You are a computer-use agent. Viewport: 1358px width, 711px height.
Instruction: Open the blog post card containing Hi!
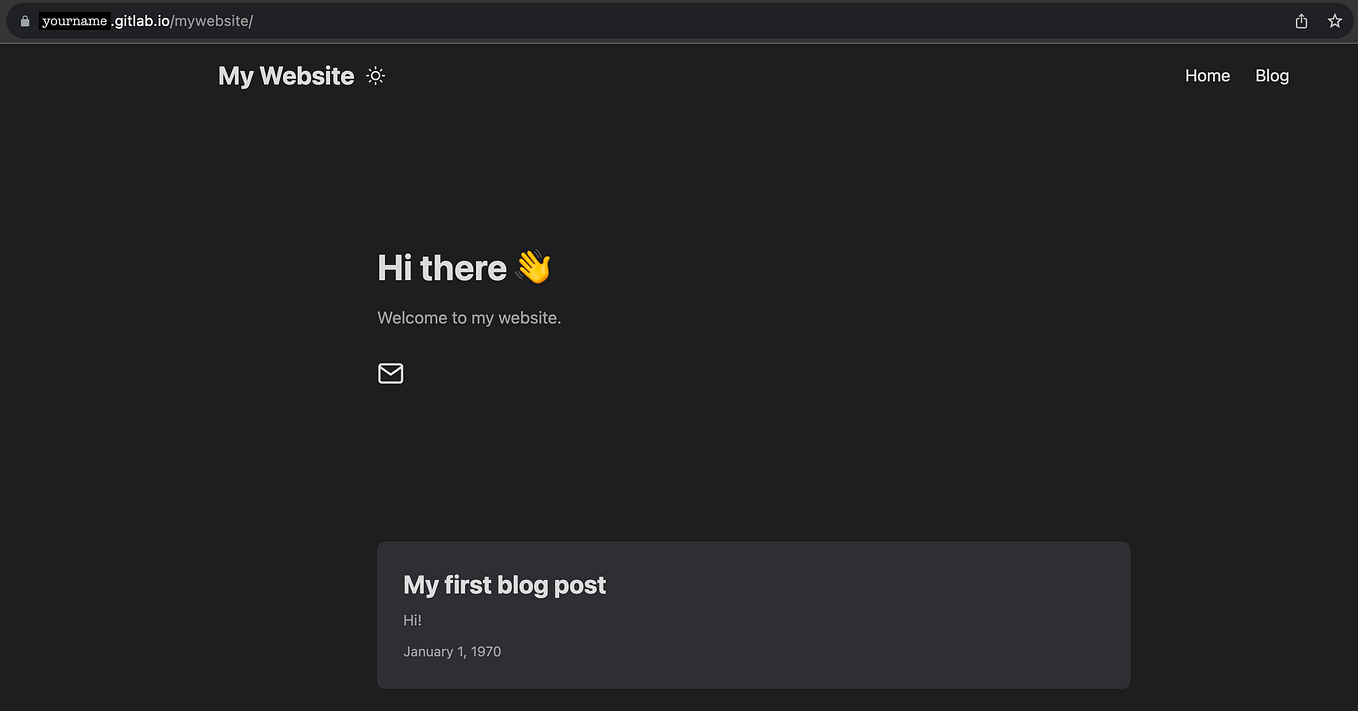[x=753, y=615]
